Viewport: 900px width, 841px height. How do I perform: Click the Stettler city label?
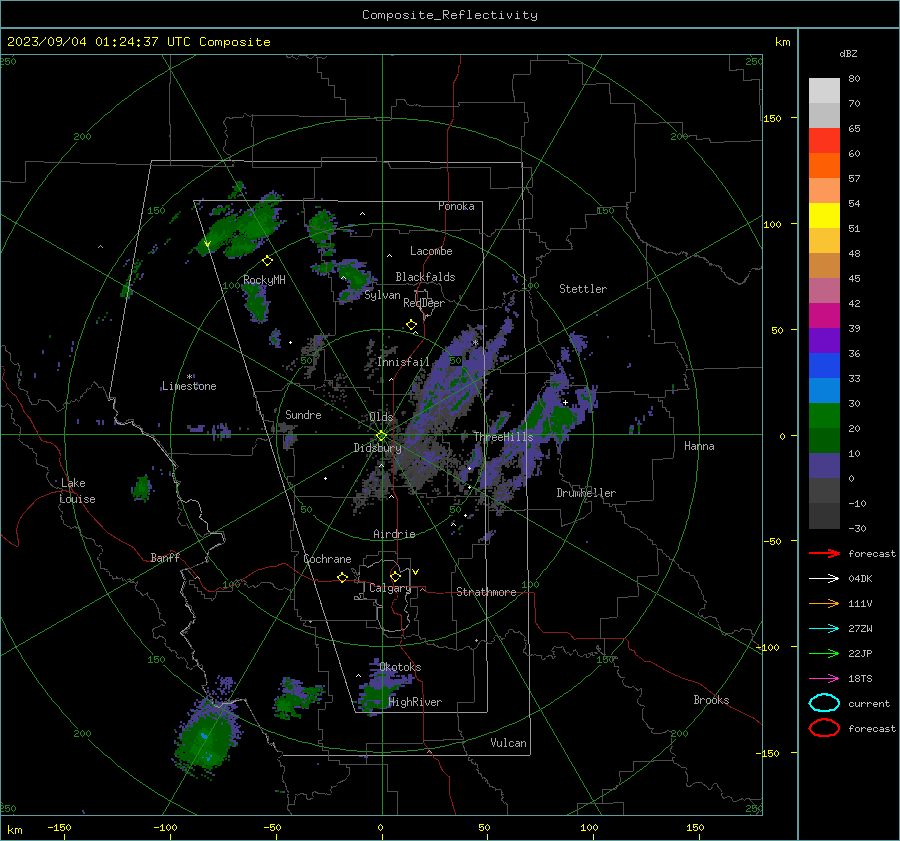(583, 289)
